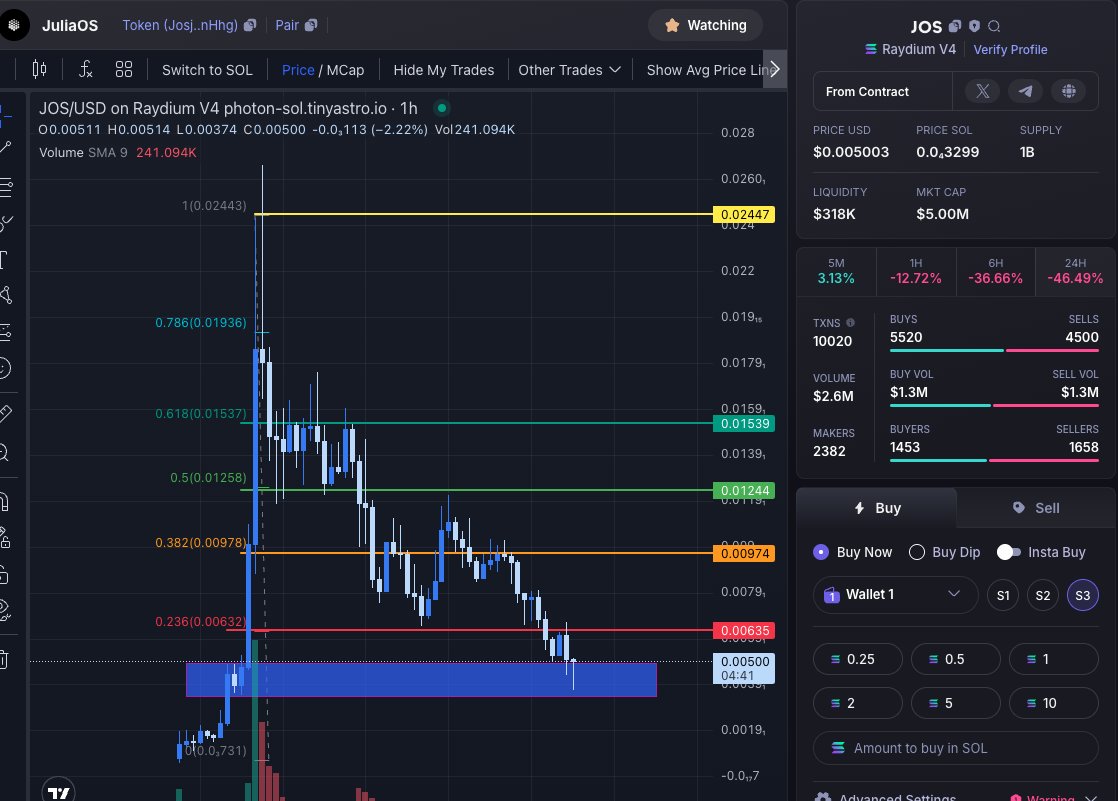Hide all drawings with eye icon
Image resolution: width=1118 pixels, height=801 pixels.
[4, 610]
